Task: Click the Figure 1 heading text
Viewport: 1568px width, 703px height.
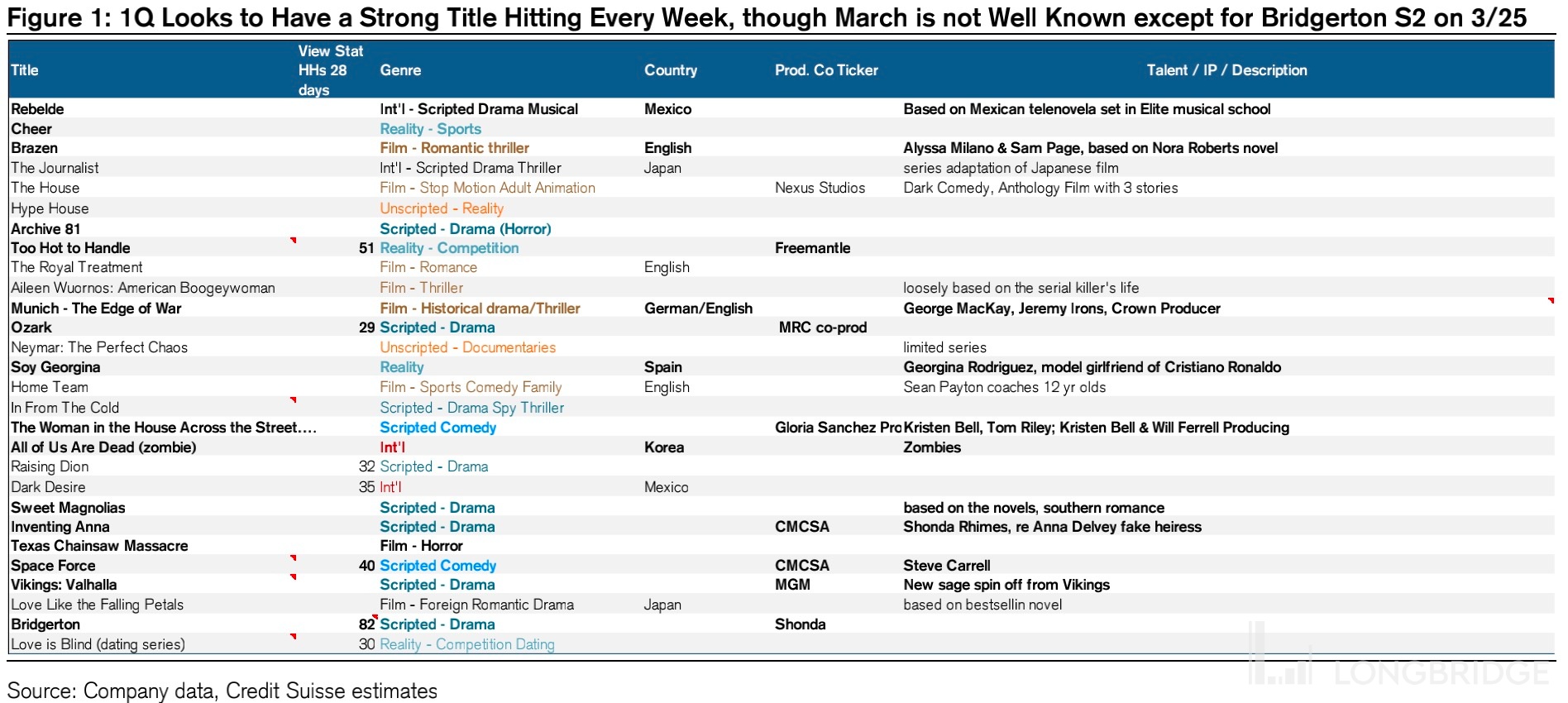Action: 766,18
